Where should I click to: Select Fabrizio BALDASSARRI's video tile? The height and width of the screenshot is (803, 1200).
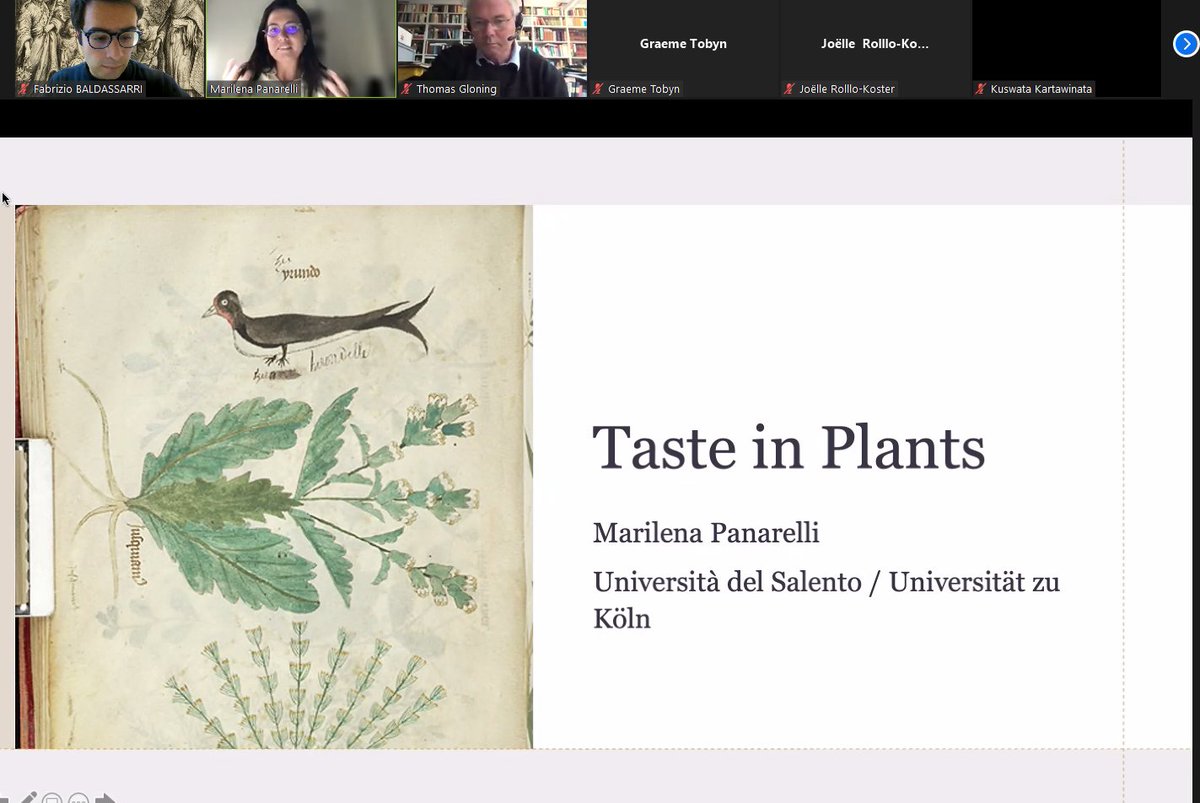click(109, 48)
